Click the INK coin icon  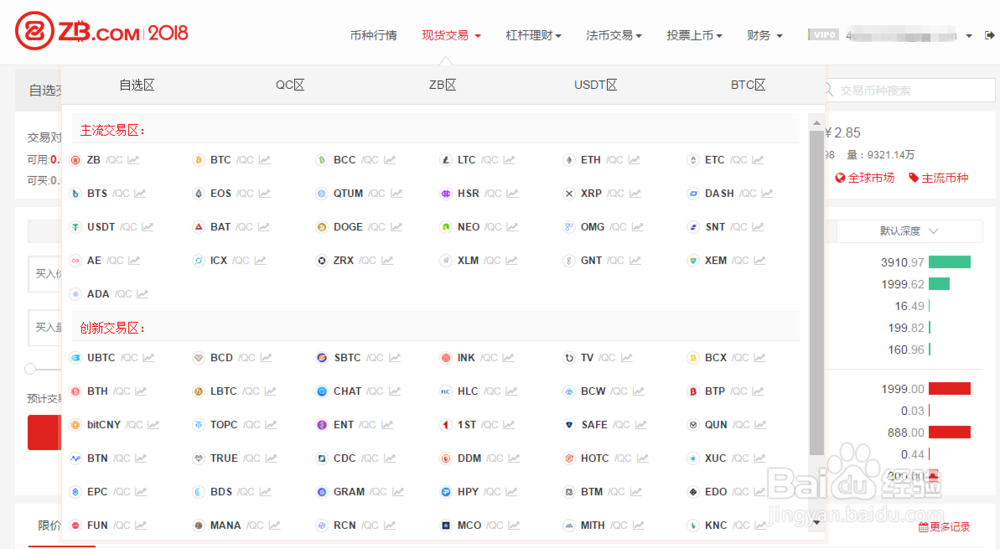446,358
